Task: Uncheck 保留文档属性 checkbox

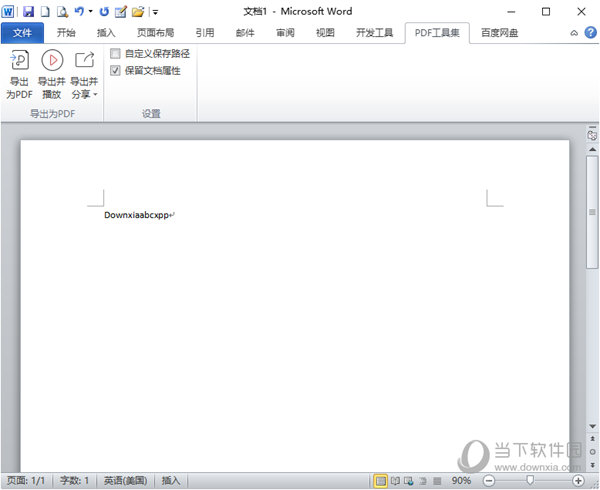Action: tap(115, 70)
